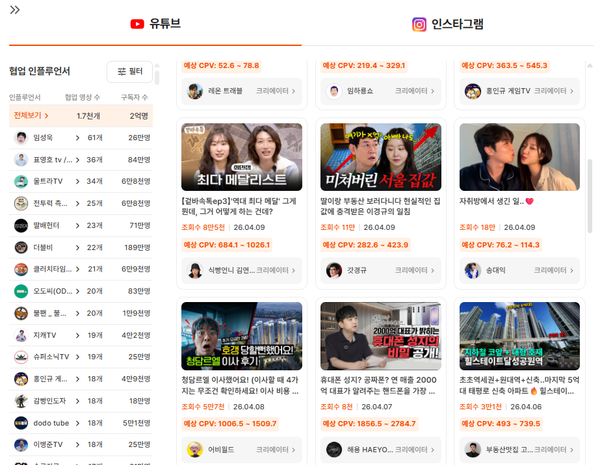The width and height of the screenshot is (600, 465).
Task: Click 임성욱 profile avatar in list
Action: click(20, 137)
